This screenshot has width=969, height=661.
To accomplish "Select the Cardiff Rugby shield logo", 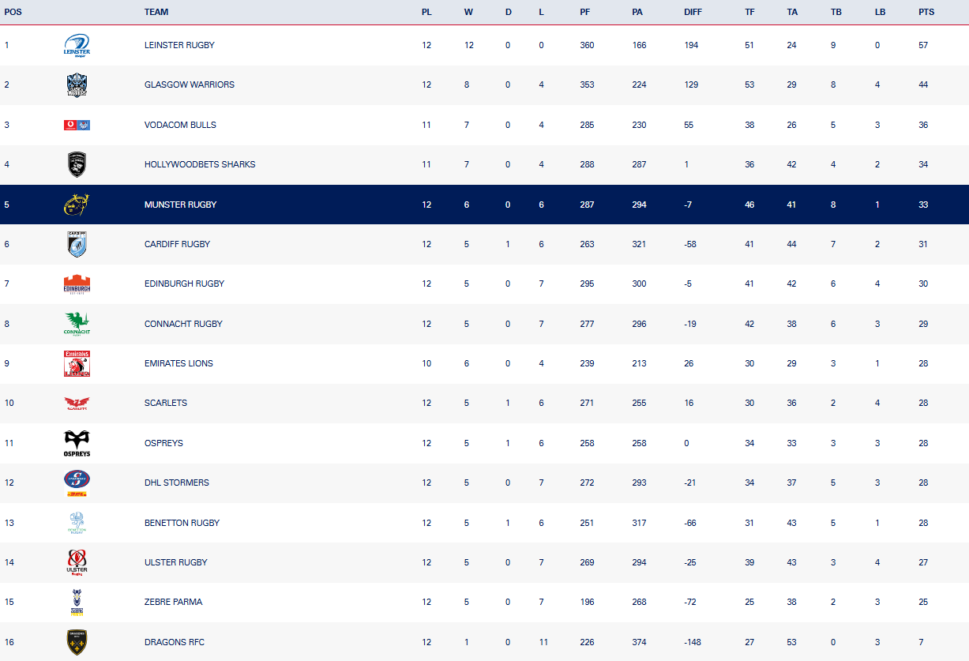I will point(77,243).
